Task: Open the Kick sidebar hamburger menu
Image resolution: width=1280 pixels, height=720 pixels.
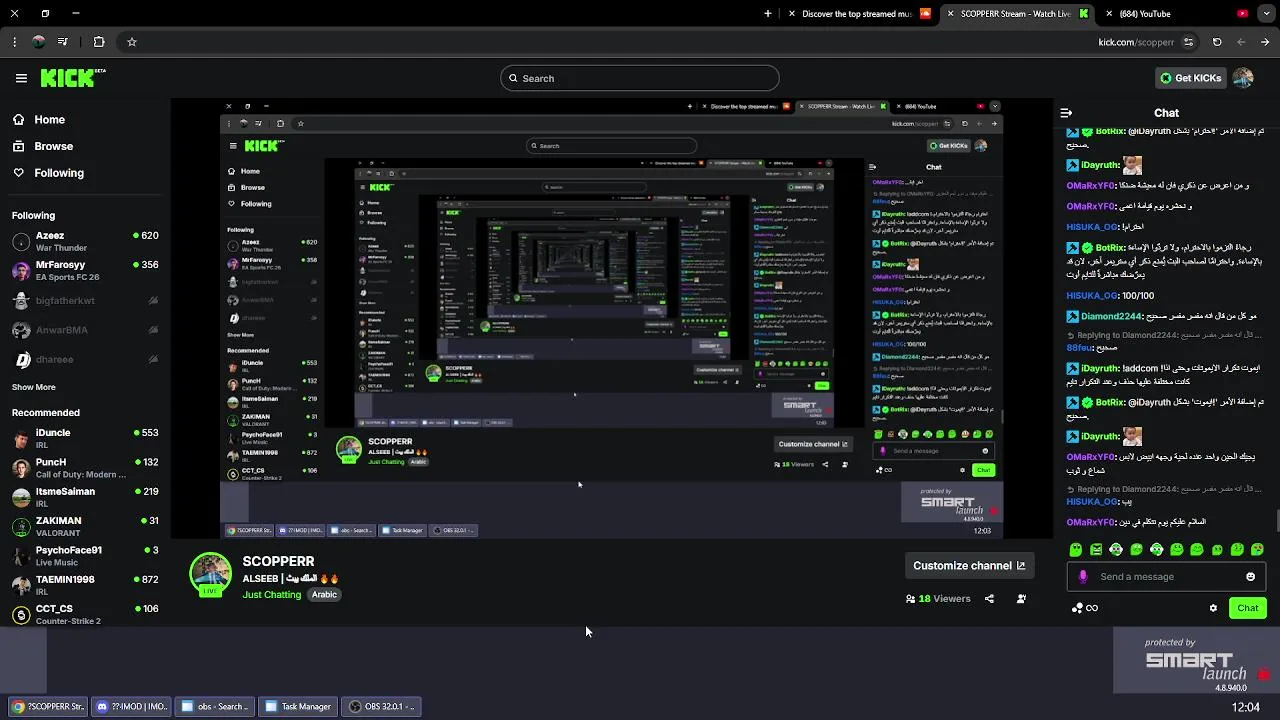Action: 21,78
